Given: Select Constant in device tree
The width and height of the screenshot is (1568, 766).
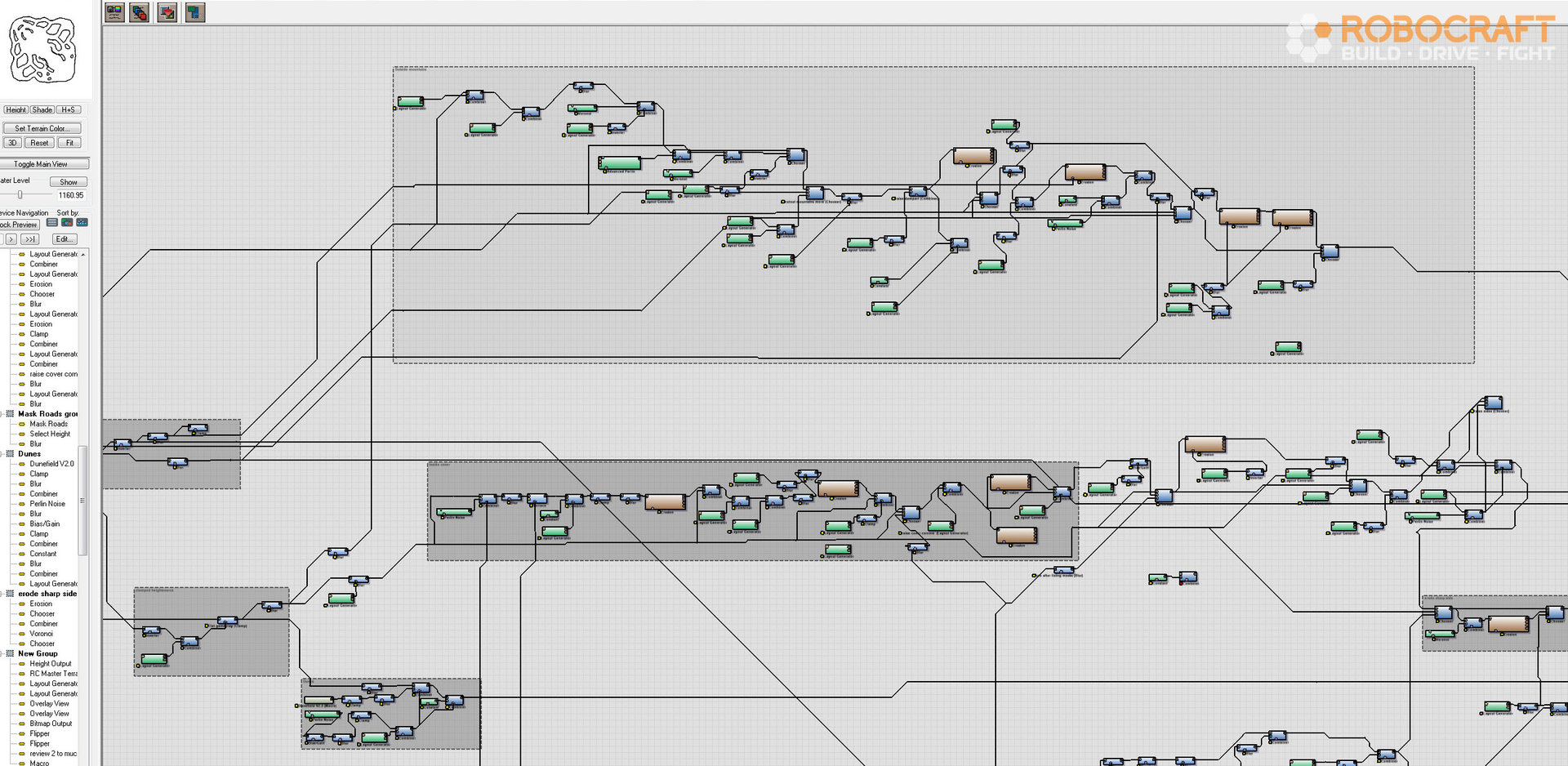Looking at the screenshot, I should [43, 554].
